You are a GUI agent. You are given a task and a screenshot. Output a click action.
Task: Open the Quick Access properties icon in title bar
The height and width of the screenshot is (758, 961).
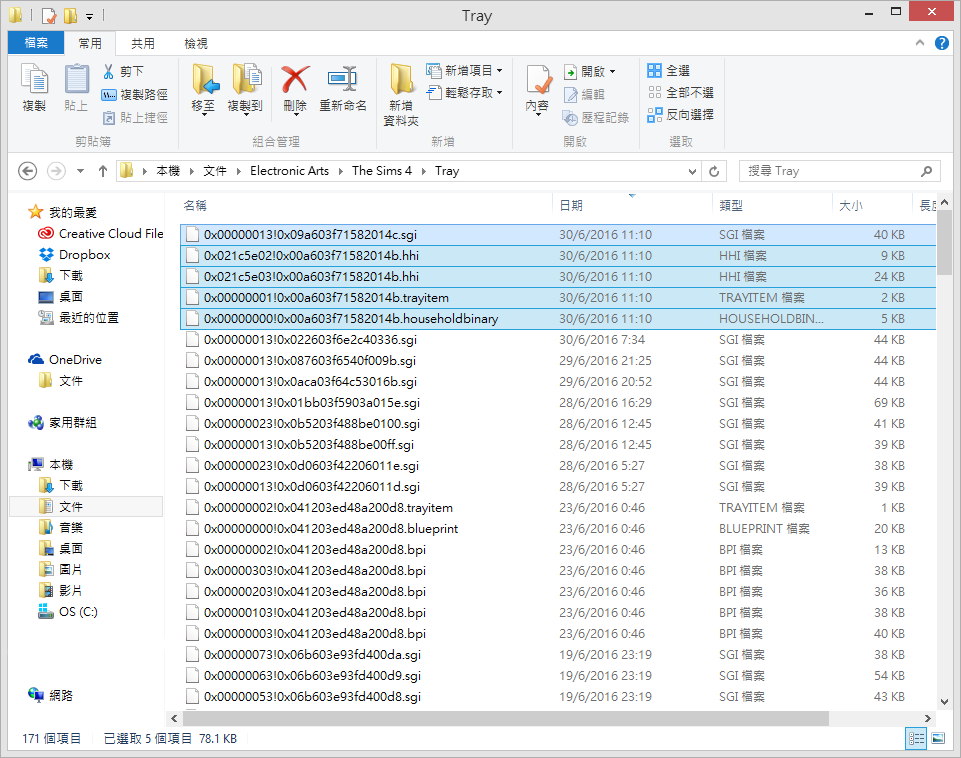48,15
